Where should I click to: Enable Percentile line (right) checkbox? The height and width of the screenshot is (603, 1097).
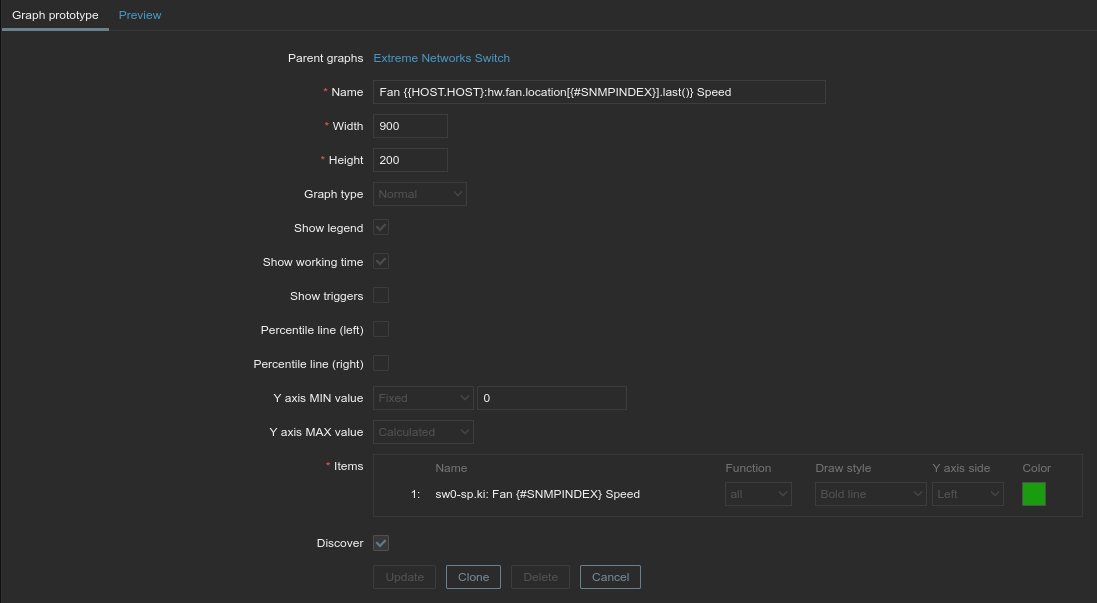(381, 364)
